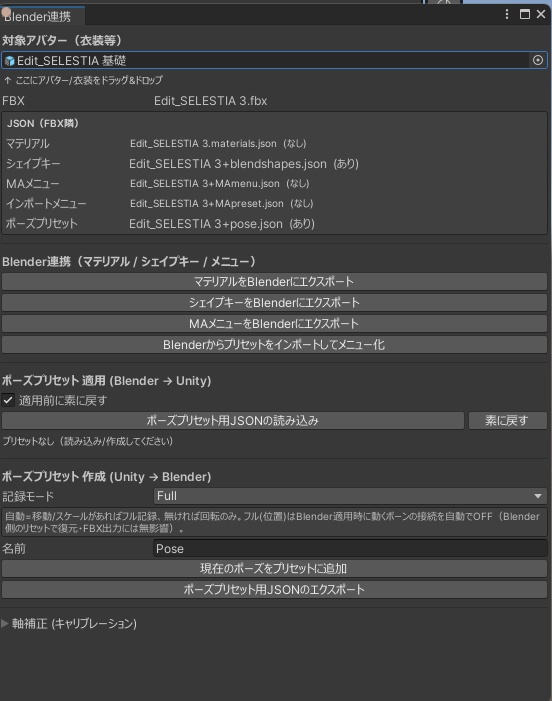Click the プリセットなし status message

click(88, 441)
